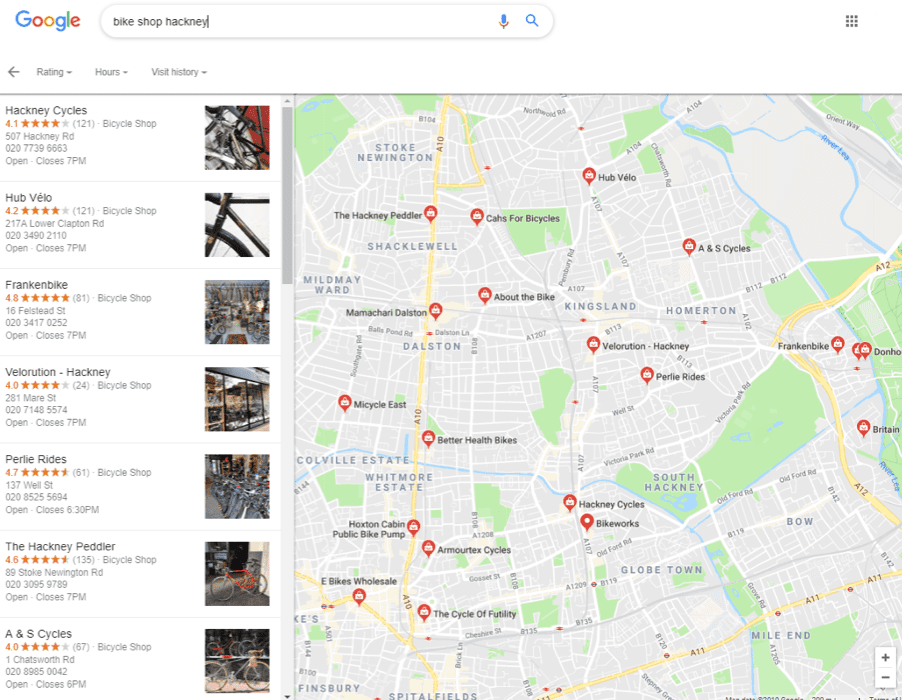
Task: Click the Hackney Cycles phone number 020 7739 6663
Action: [x=36, y=148]
